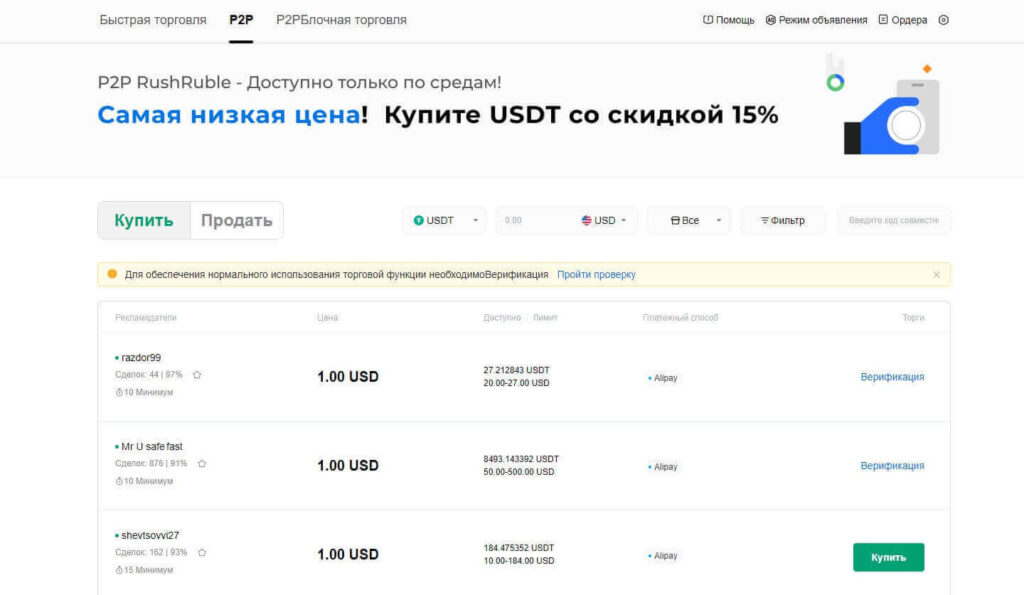Image resolution: width=1024 pixels, height=595 pixels.
Task: Click the Фильтр filter icon
Action: 765,220
